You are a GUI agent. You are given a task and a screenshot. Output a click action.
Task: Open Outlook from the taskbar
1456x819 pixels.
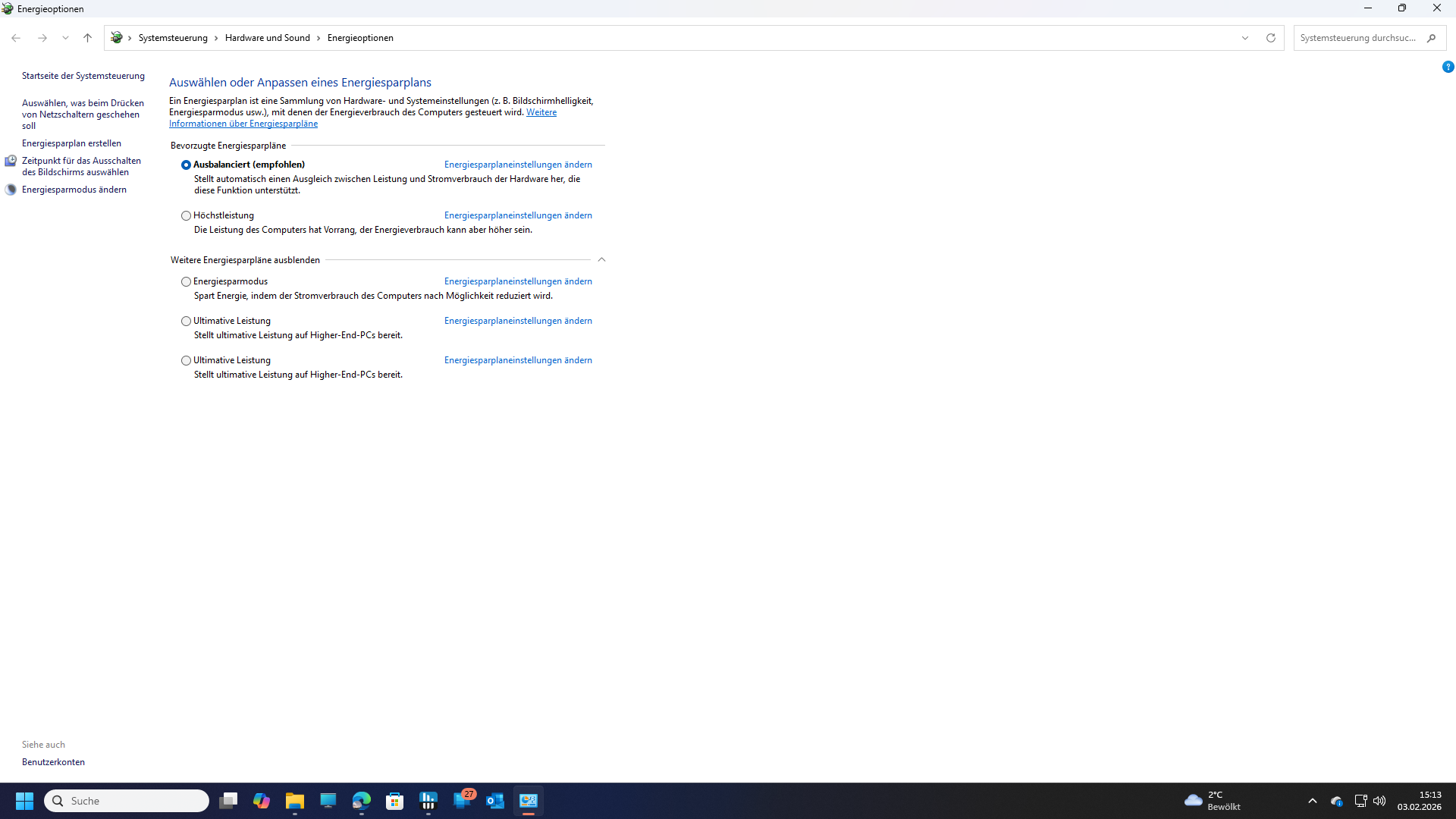494,800
